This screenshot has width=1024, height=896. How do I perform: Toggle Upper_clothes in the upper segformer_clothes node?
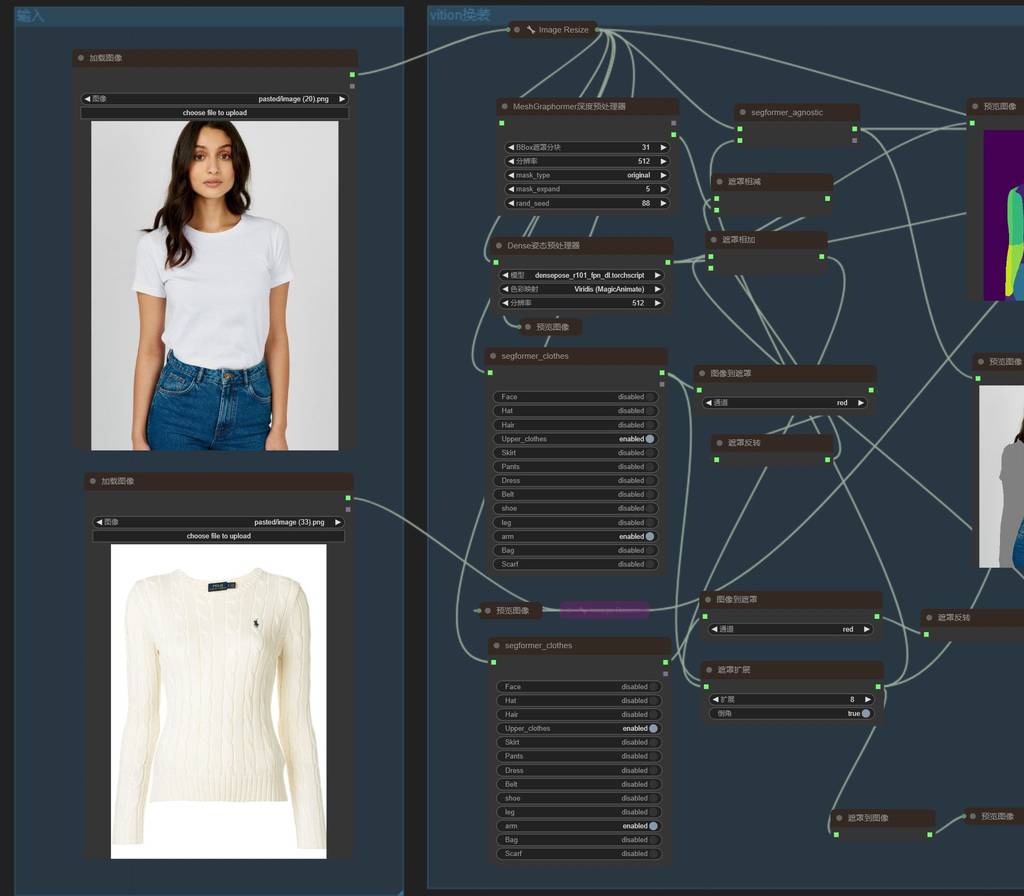650,439
